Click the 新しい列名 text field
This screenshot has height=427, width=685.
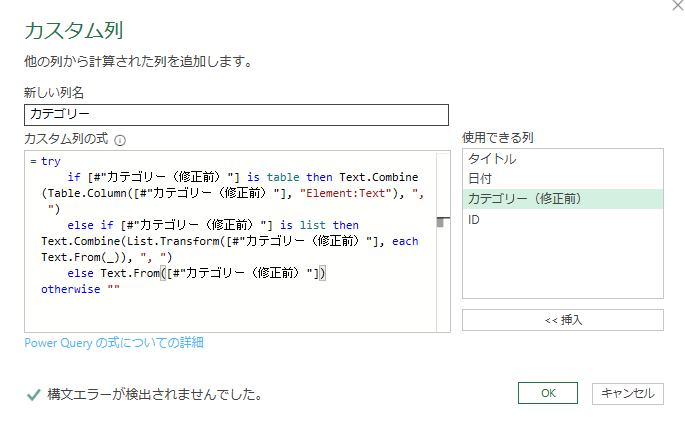[236, 115]
